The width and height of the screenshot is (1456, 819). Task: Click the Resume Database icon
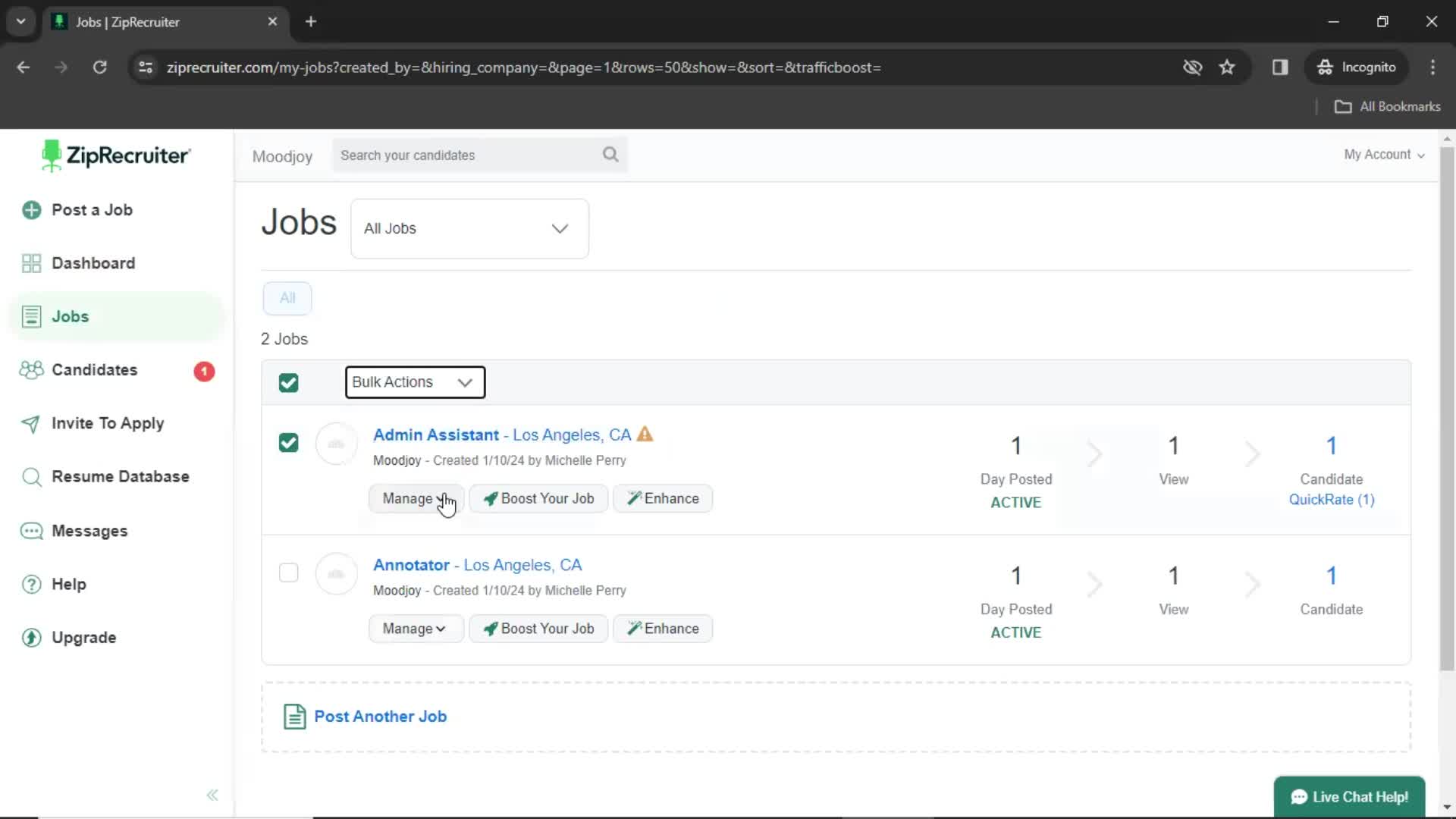click(x=31, y=477)
